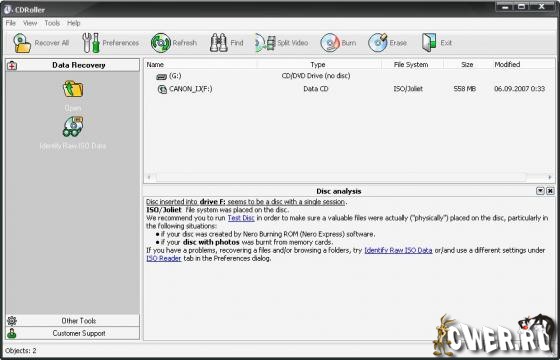
Task: Maximize the CDRoller window
Action: pos(522,7)
